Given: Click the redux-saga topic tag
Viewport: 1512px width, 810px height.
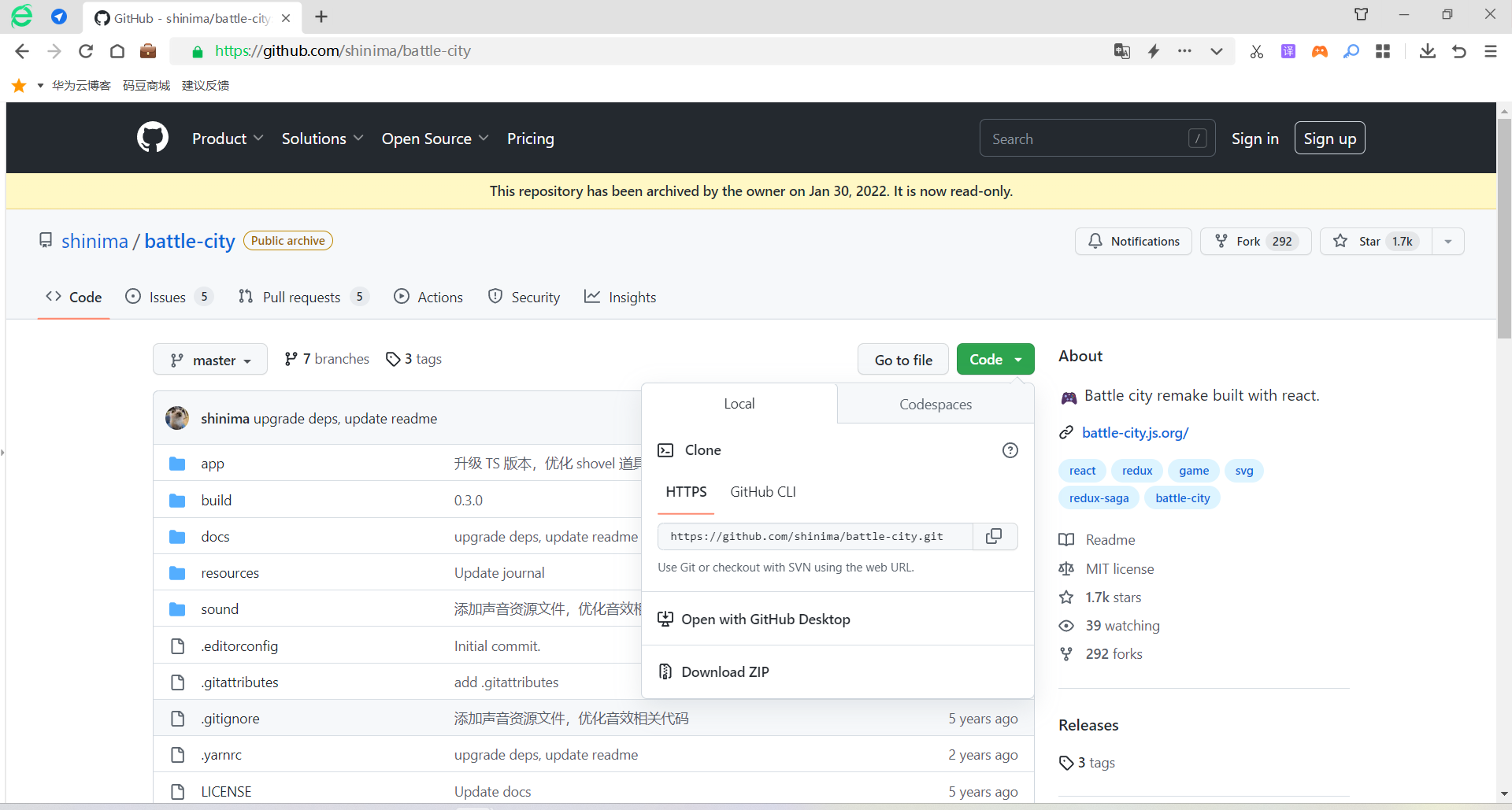Looking at the screenshot, I should coord(1099,498).
